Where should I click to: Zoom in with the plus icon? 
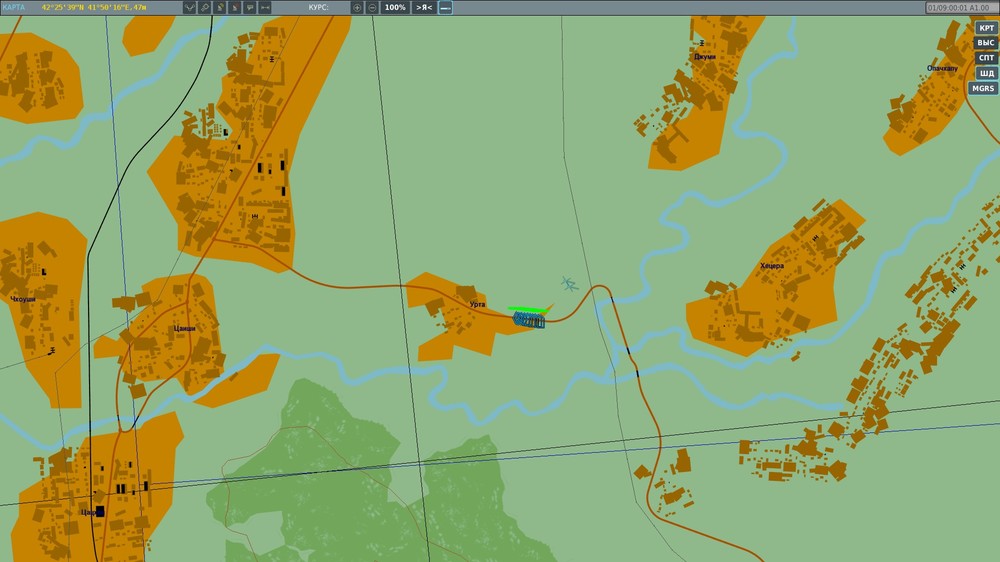click(x=357, y=8)
